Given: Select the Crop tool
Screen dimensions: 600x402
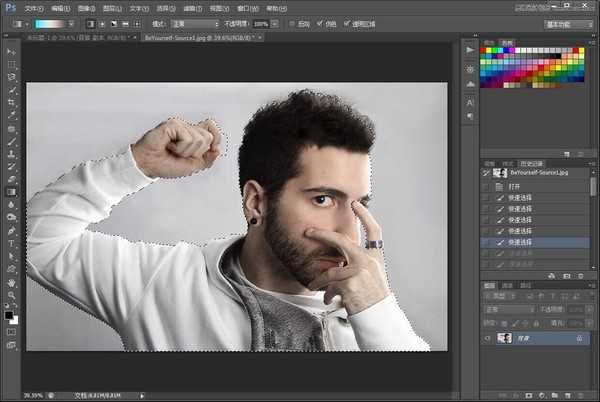Looking at the screenshot, I should (12, 102).
